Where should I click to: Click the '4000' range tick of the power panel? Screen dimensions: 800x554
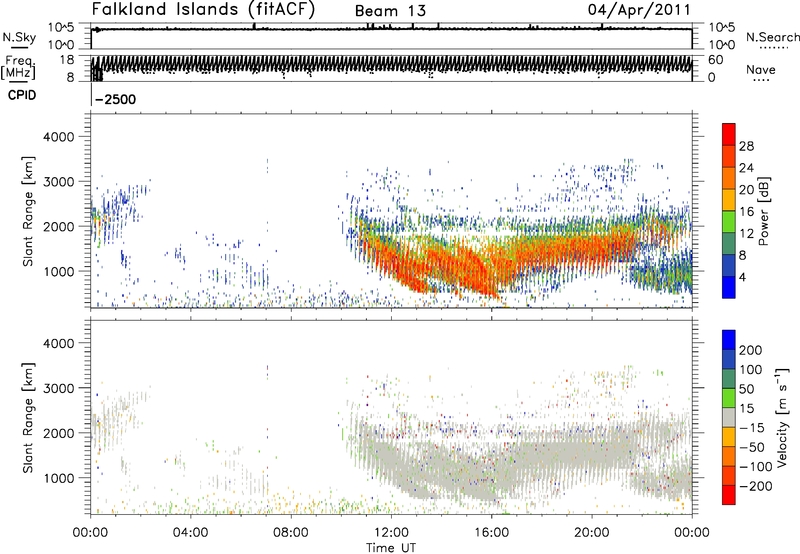59,137
